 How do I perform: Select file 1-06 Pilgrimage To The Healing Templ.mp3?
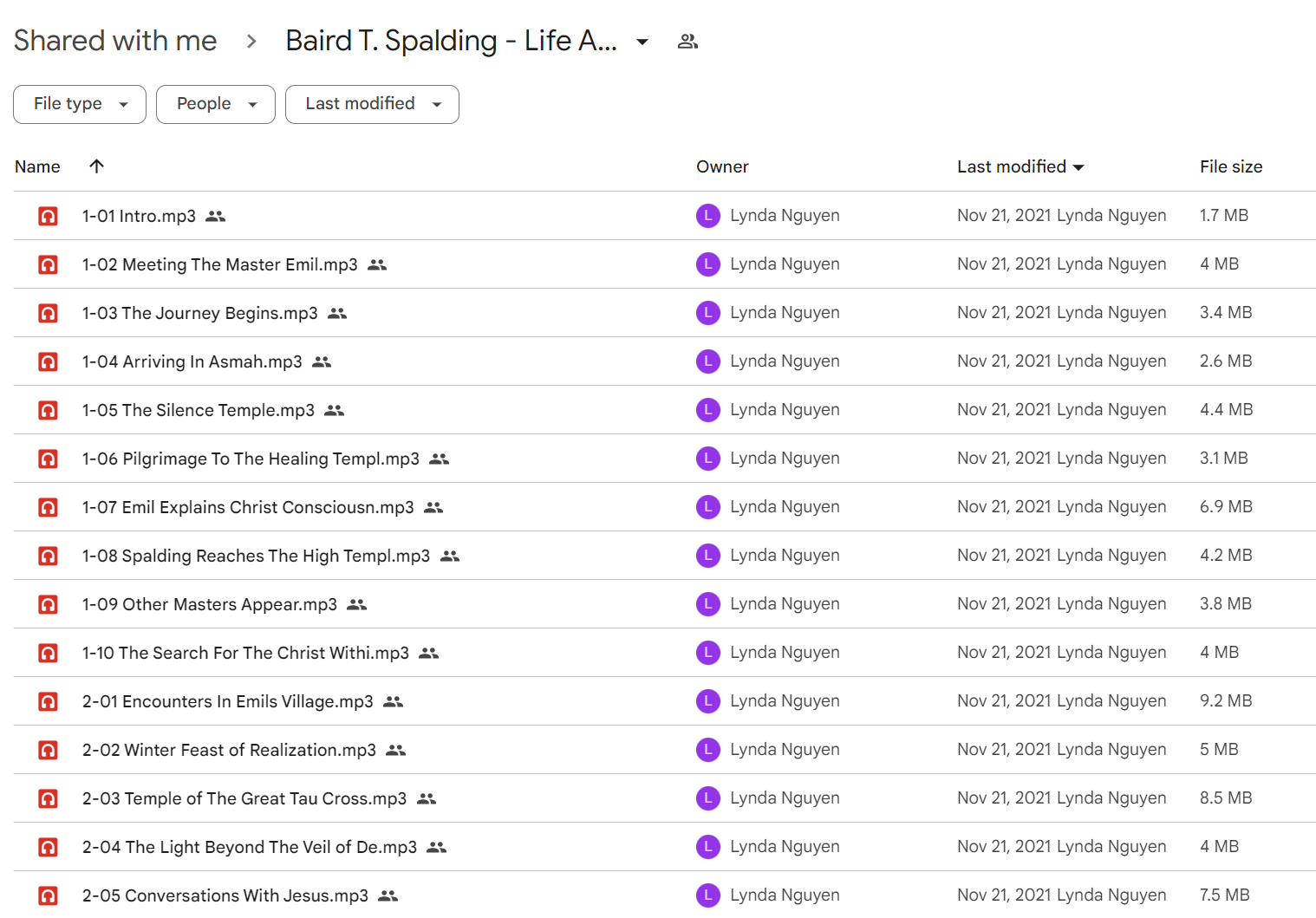click(251, 459)
